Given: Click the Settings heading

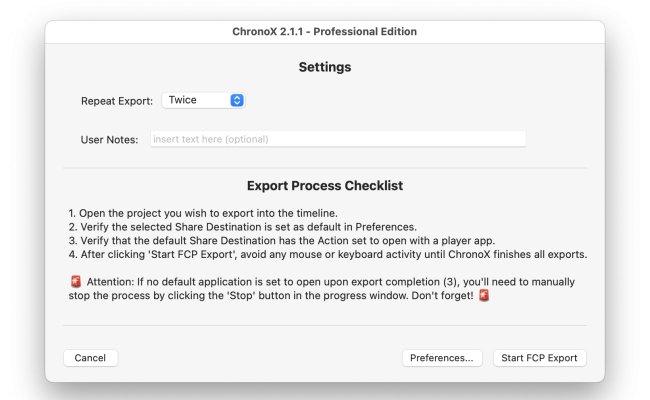Looking at the screenshot, I should click(x=325, y=67).
